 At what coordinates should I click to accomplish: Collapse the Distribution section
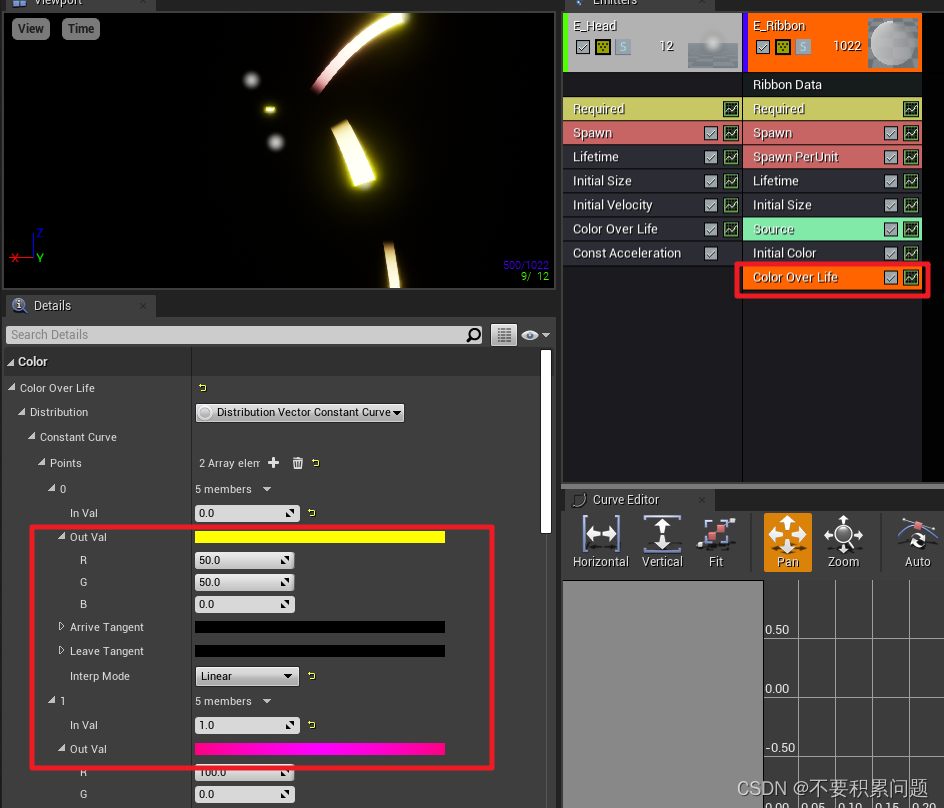(22, 412)
